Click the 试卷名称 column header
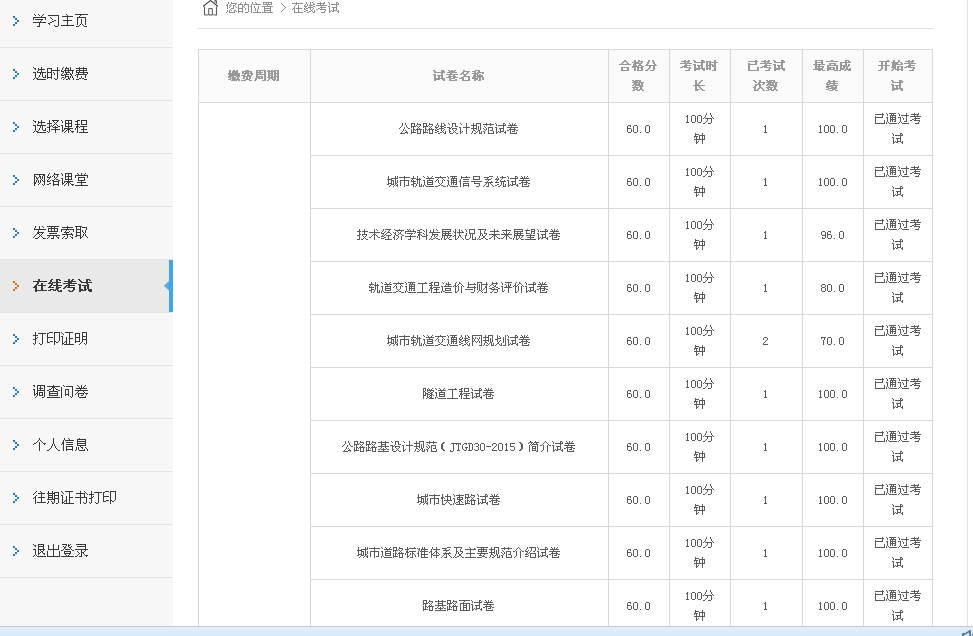The image size is (973, 636). pos(459,76)
